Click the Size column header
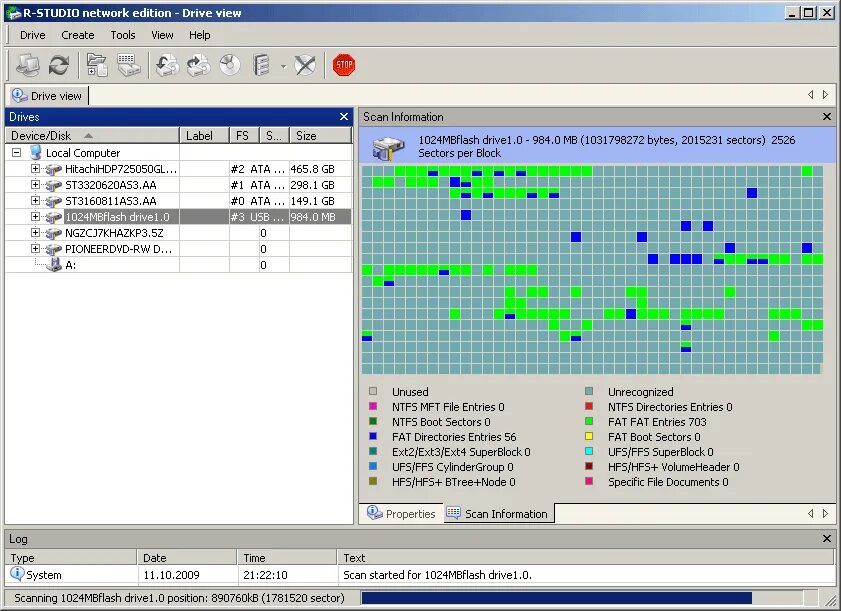 pyautogui.click(x=321, y=136)
